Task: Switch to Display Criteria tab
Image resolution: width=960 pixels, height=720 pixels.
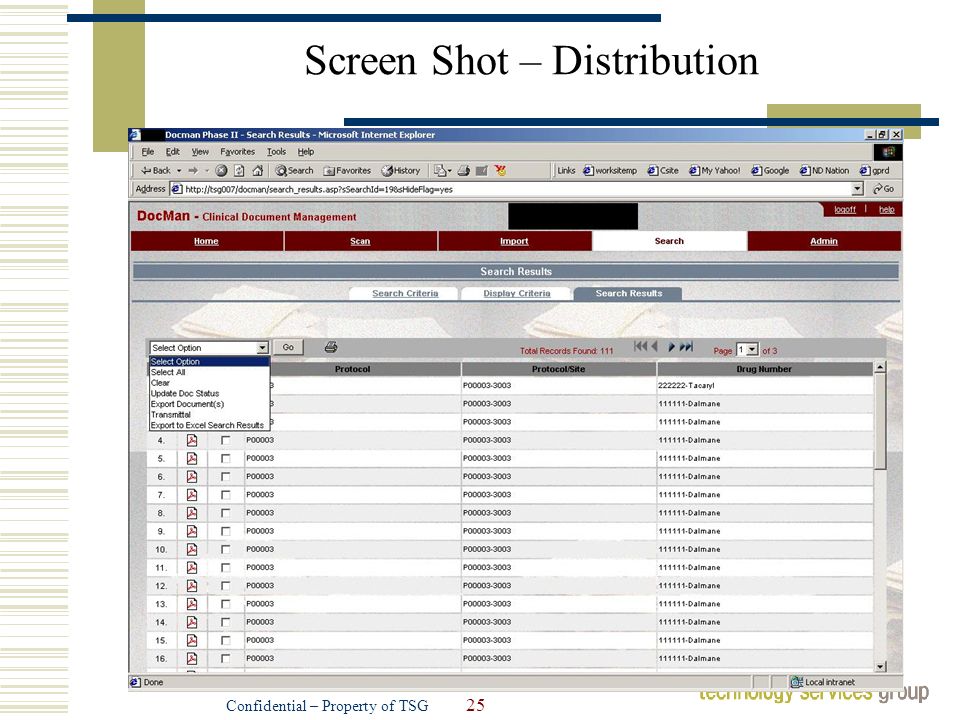Action: click(516, 293)
